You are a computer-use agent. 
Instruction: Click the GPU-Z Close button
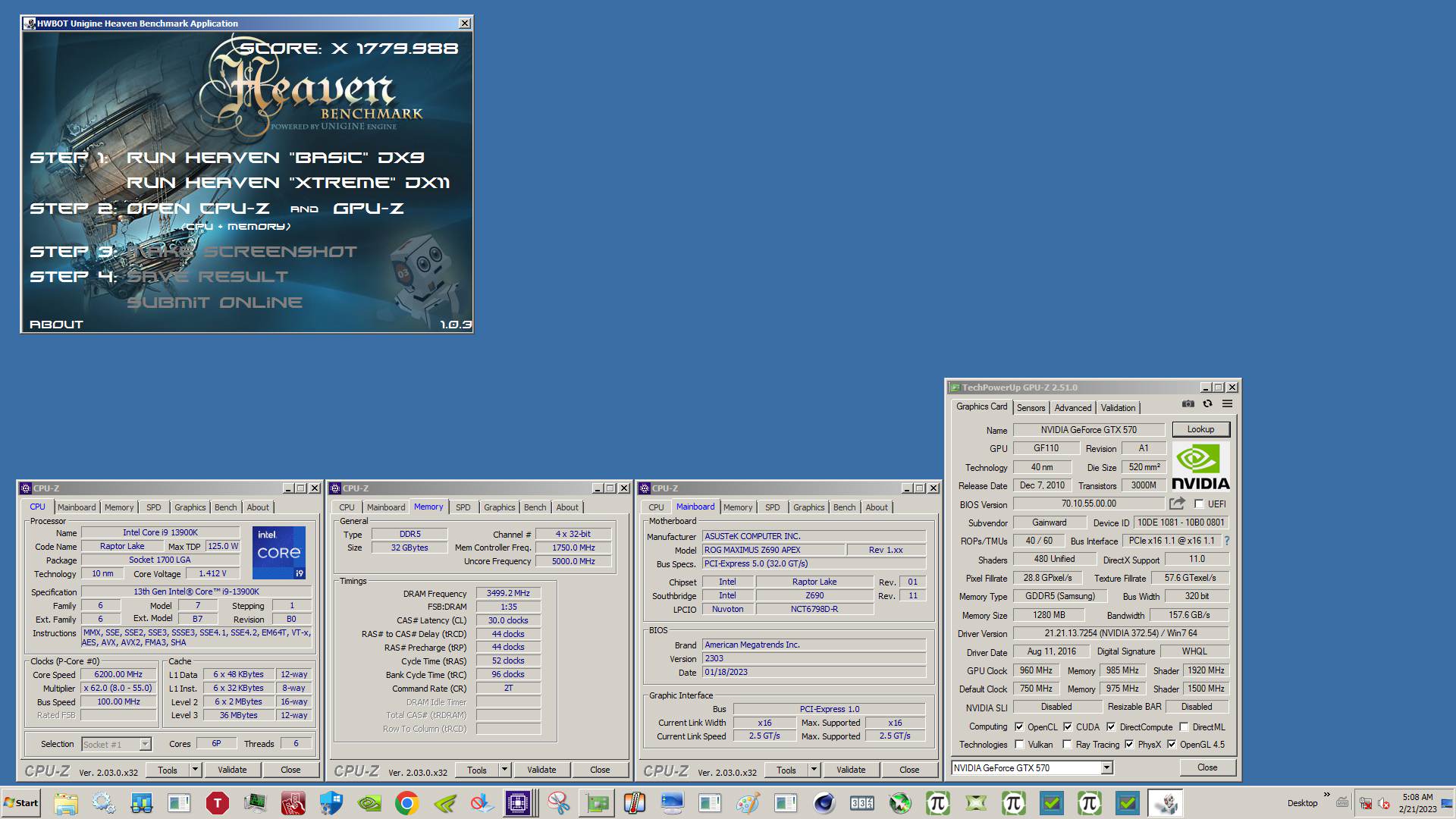1207,767
